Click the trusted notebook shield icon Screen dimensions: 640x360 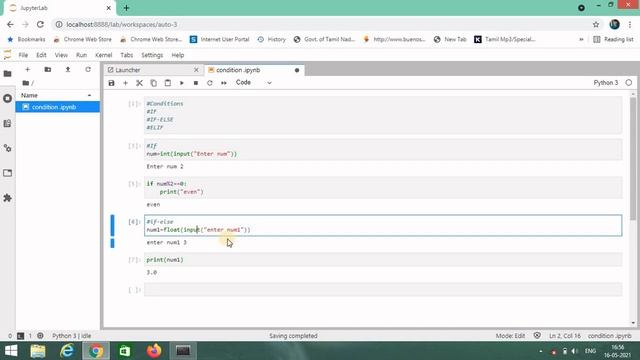(x=537, y=336)
